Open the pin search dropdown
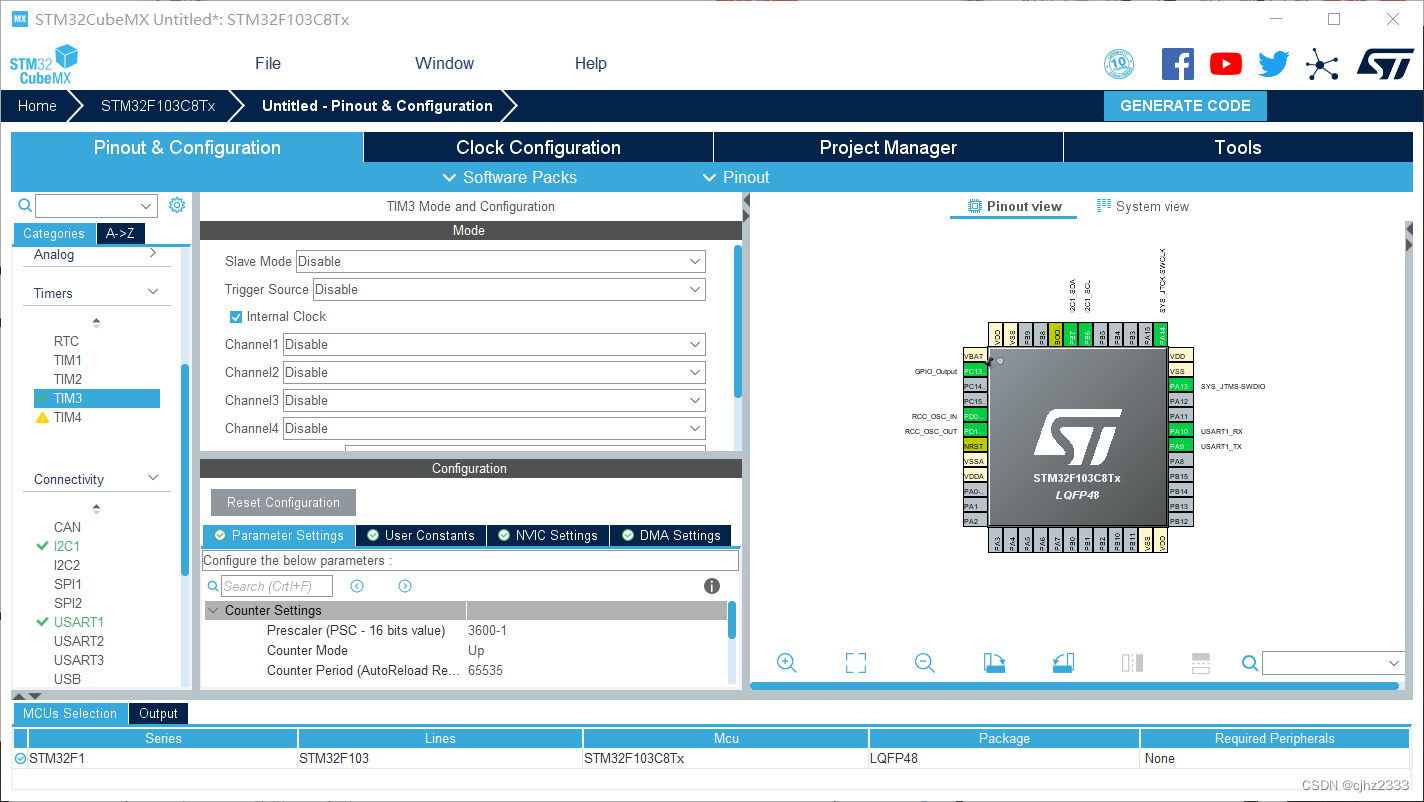This screenshot has height=802, width=1424. (1394, 663)
